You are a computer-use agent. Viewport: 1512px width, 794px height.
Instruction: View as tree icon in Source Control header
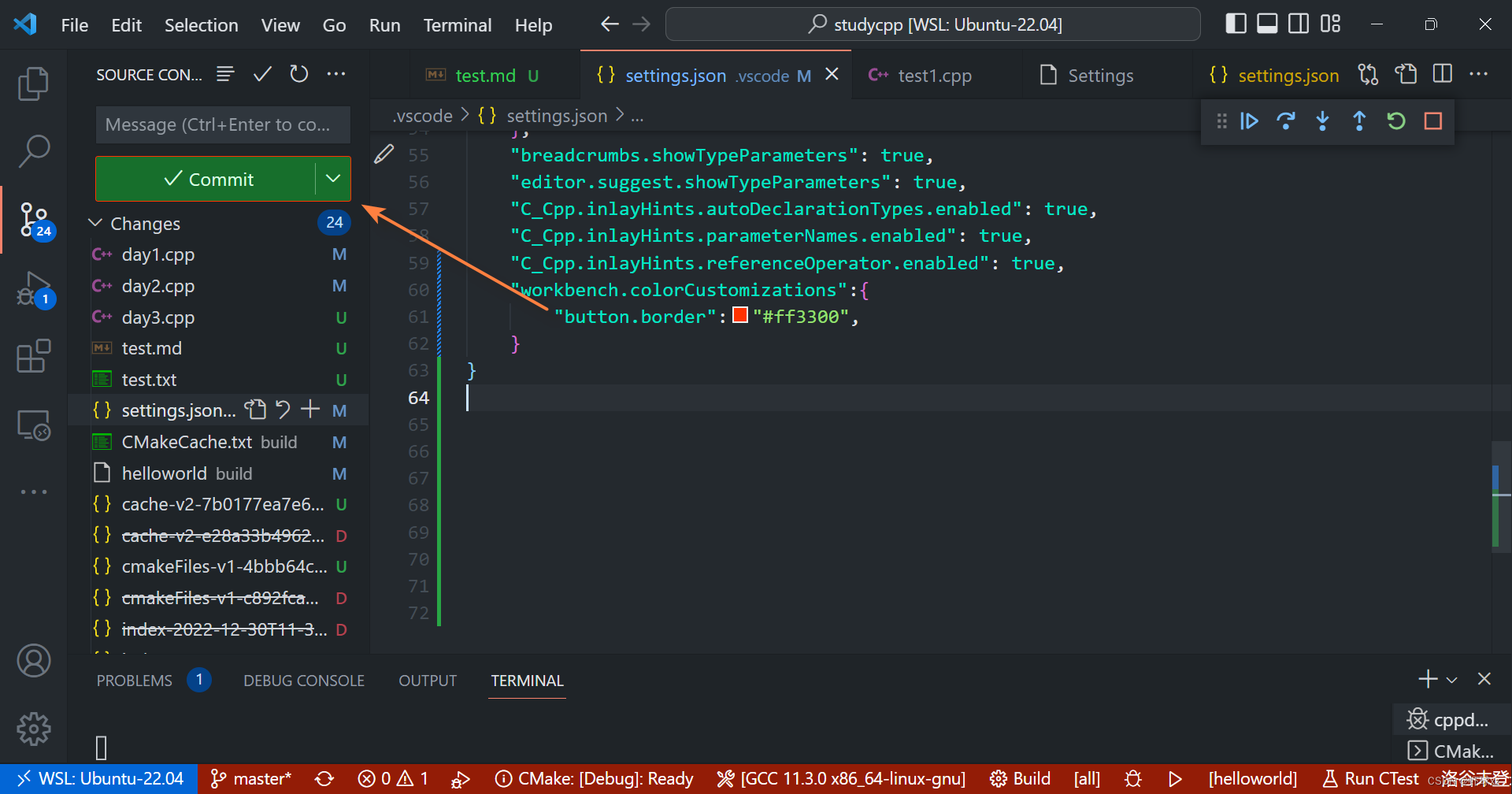tap(226, 74)
